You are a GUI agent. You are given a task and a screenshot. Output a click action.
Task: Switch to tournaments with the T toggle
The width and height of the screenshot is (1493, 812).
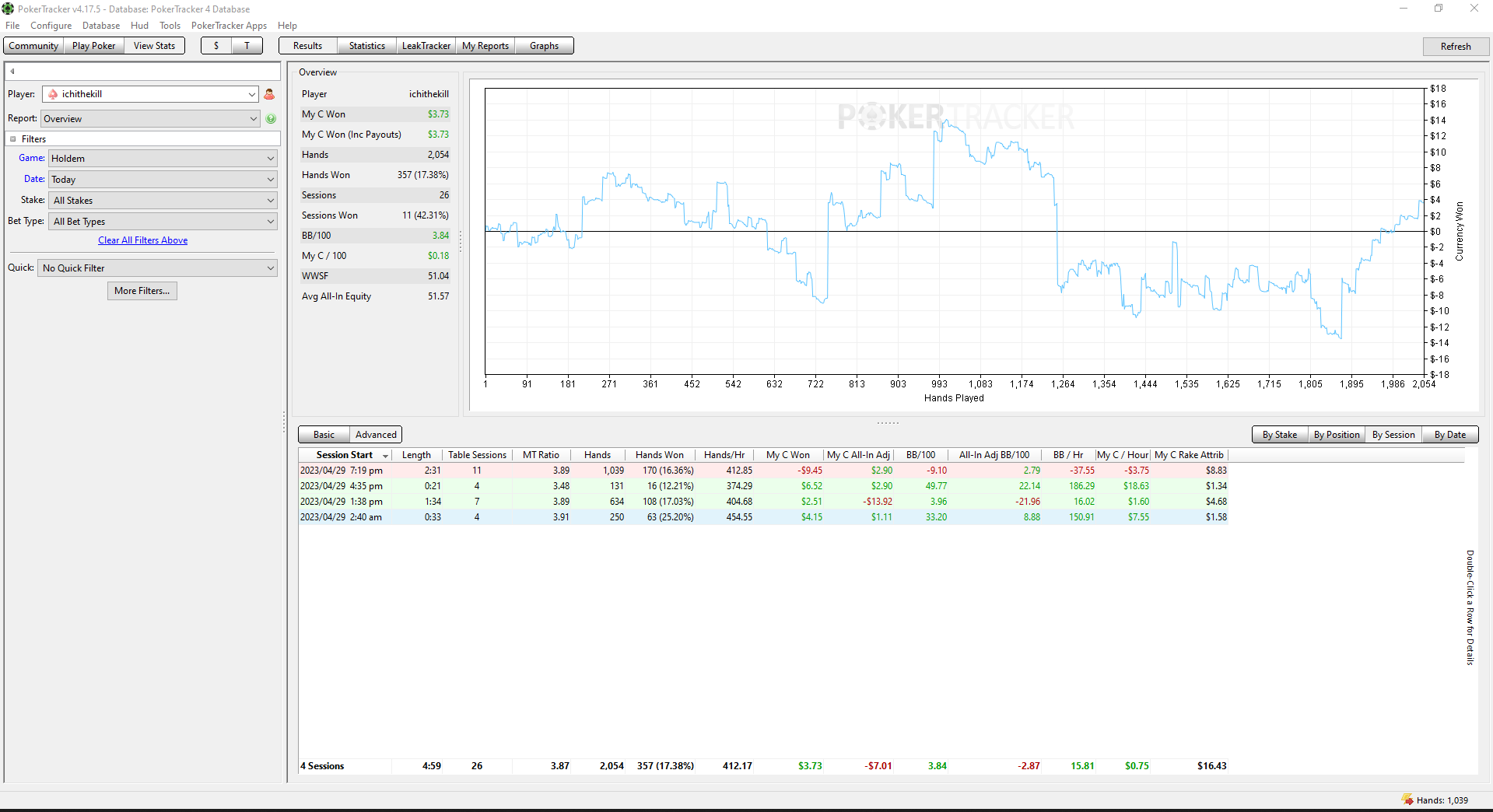point(247,46)
